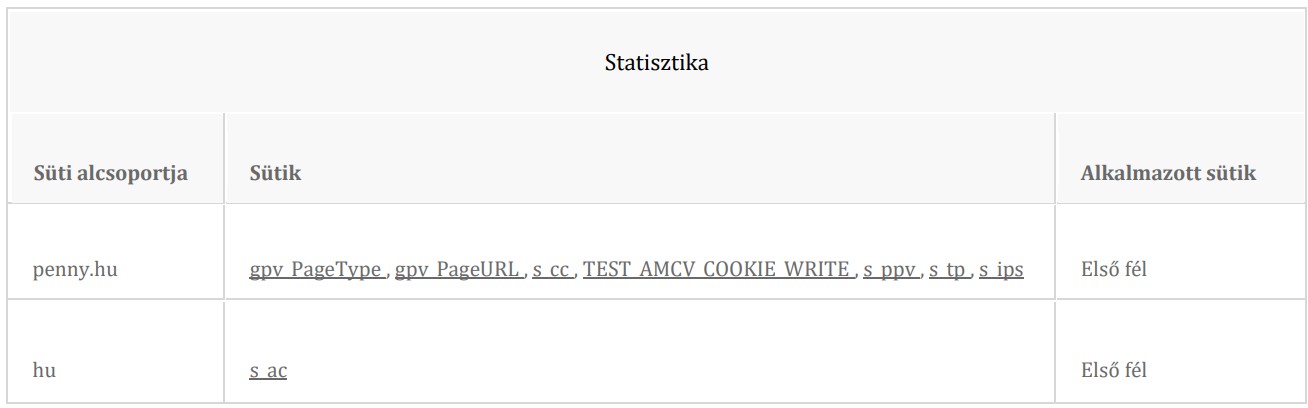Viewport: 1308px width, 408px height.
Task: Click the s_ips cookie link
Action: point(1001,269)
